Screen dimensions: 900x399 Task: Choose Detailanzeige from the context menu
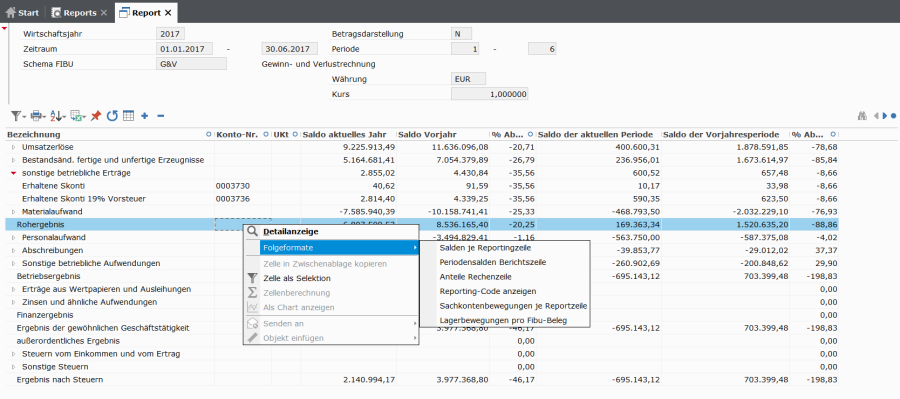tap(331, 232)
